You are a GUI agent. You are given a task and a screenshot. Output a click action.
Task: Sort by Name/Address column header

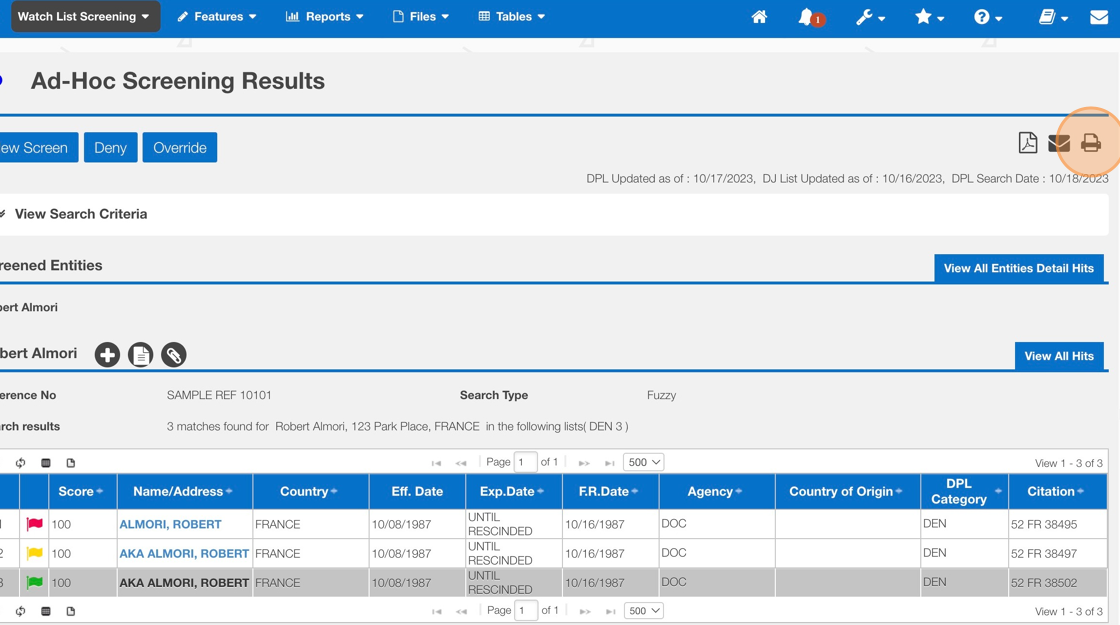pyautogui.click(x=184, y=491)
